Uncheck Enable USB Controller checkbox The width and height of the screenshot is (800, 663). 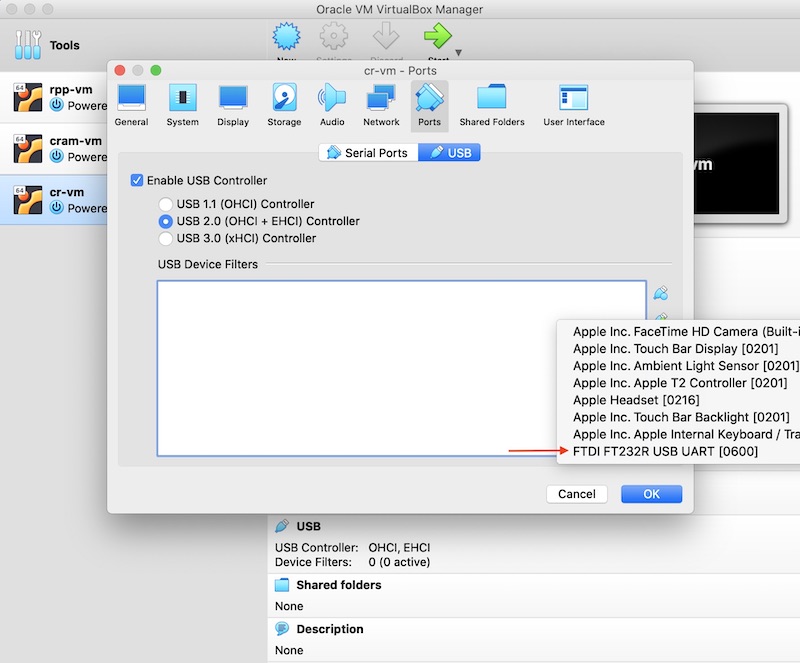tap(137, 181)
